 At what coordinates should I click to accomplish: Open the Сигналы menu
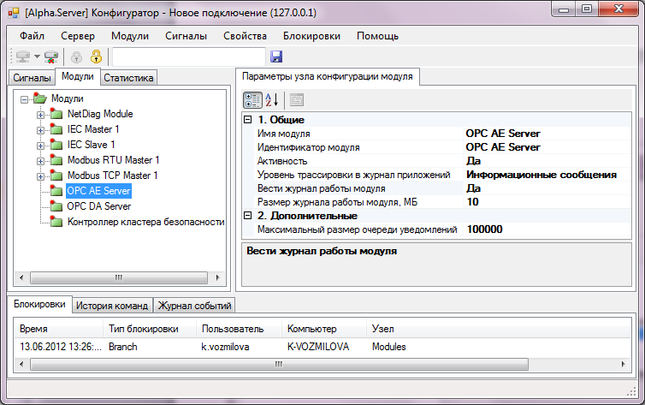point(186,36)
